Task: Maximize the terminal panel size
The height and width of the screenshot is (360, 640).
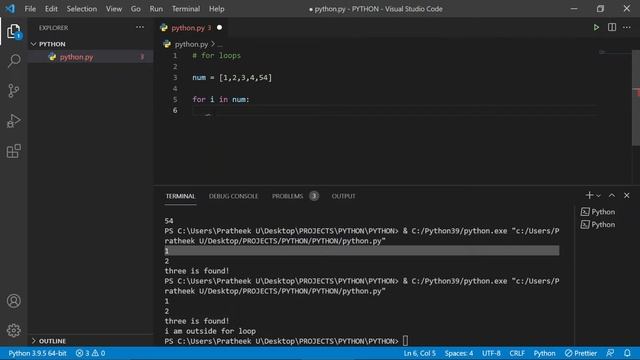Action: tap(611, 196)
